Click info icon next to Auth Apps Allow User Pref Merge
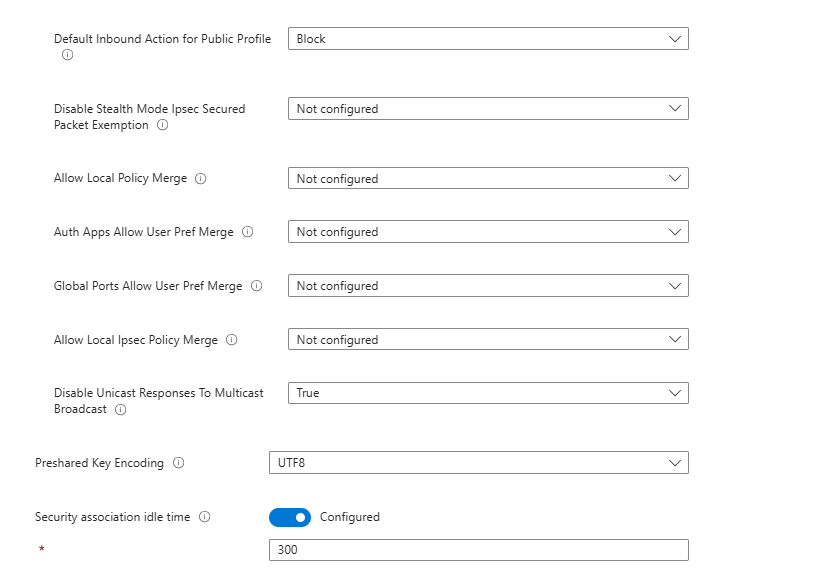The height and width of the screenshot is (585, 822). [x=247, y=232]
